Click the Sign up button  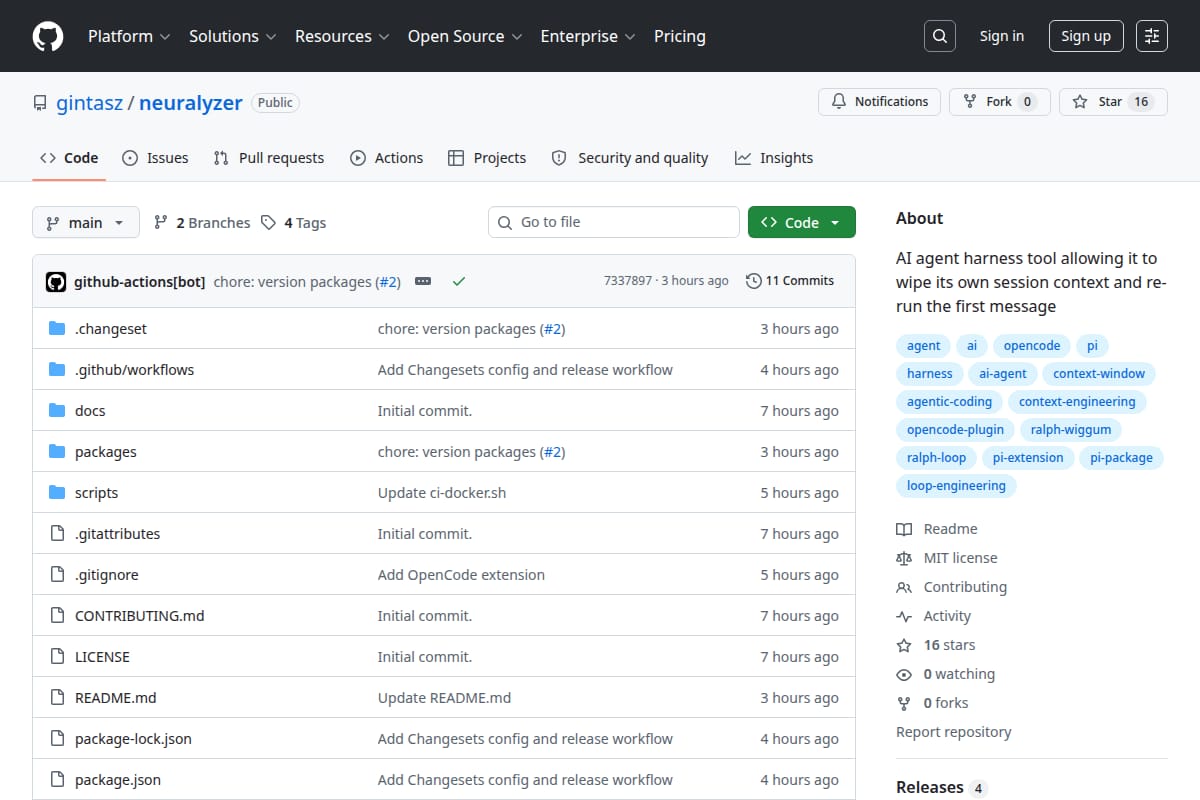click(1086, 36)
